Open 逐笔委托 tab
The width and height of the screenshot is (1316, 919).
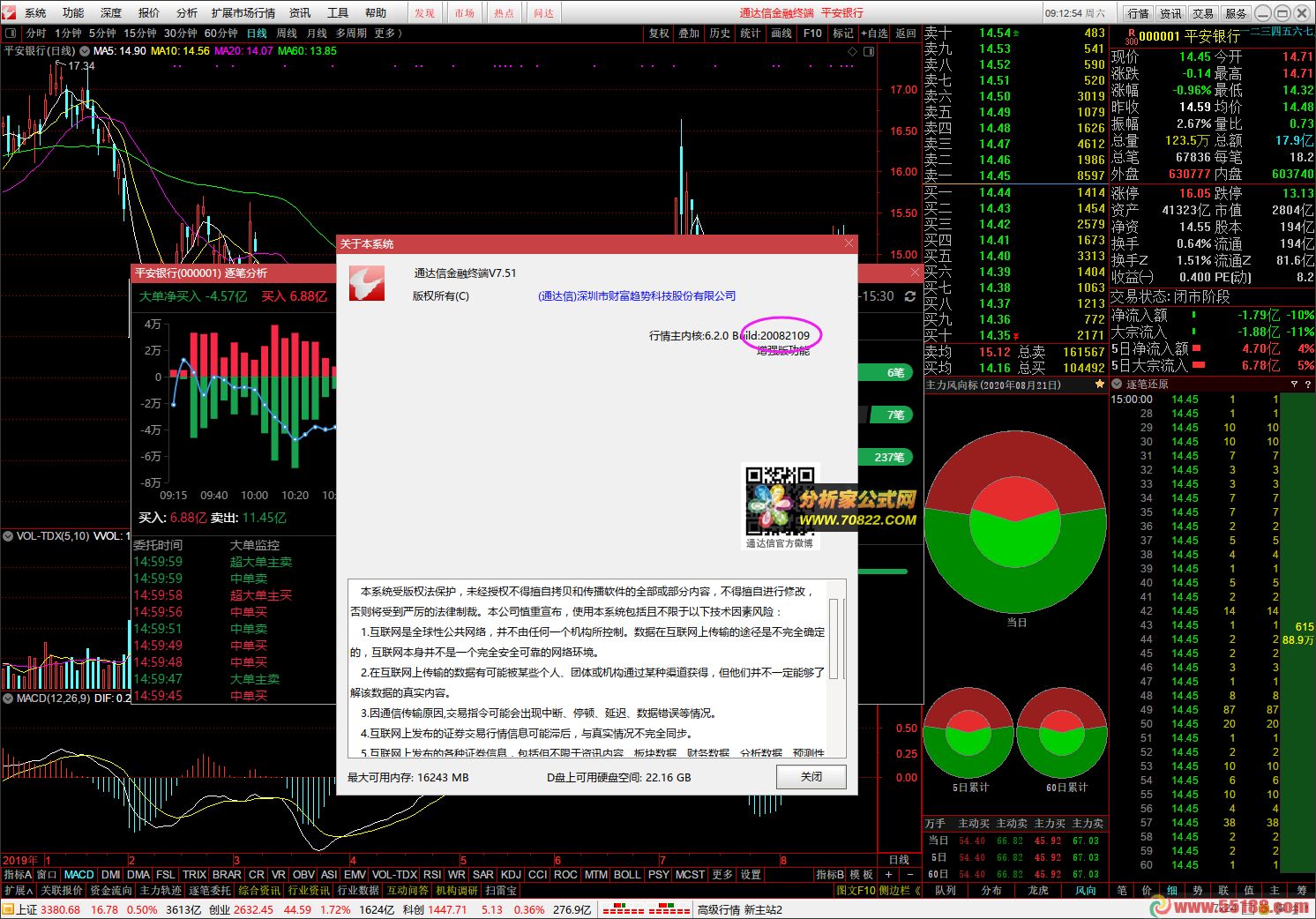pyautogui.click(x=210, y=891)
